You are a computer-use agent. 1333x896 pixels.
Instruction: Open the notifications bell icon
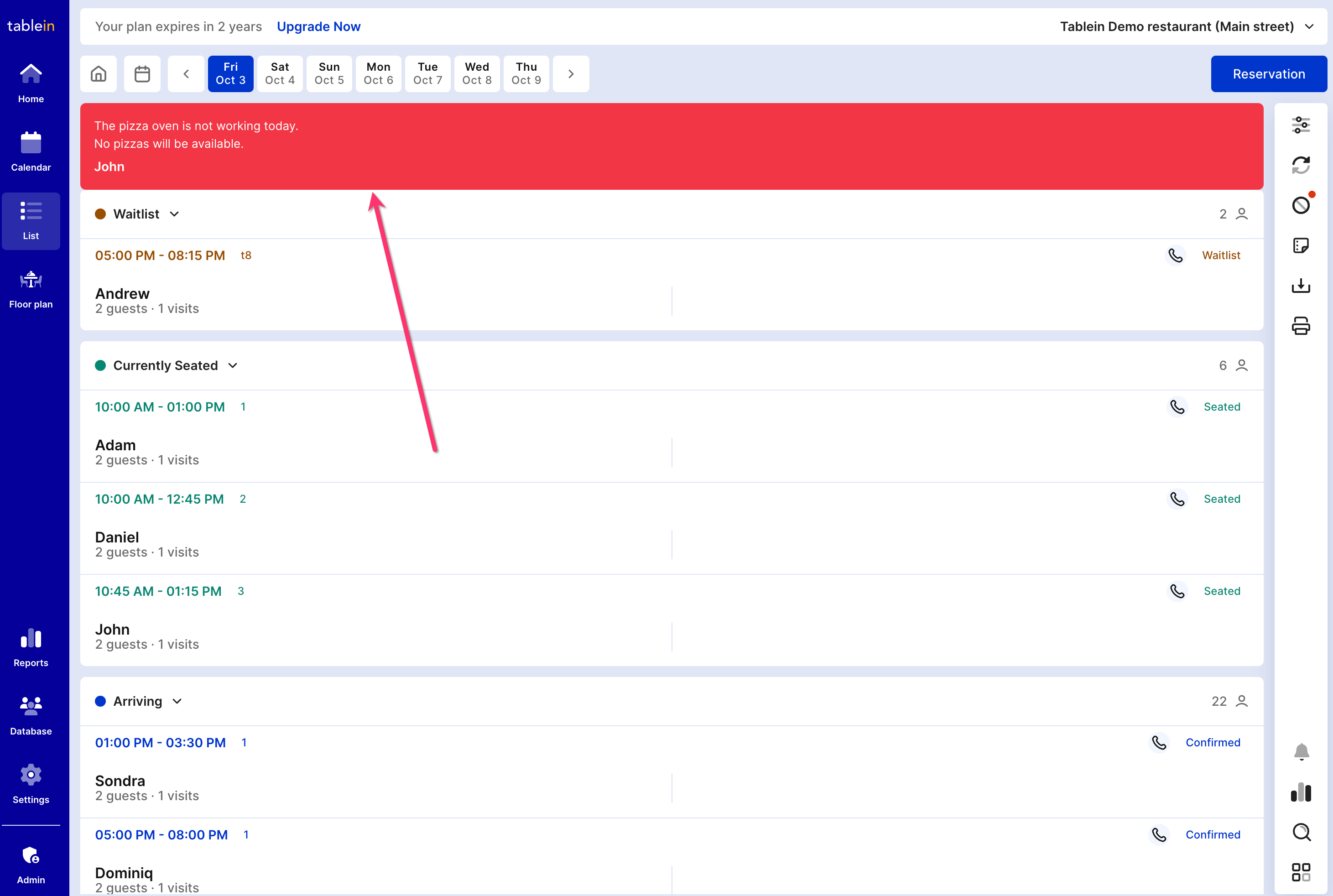(1301, 751)
